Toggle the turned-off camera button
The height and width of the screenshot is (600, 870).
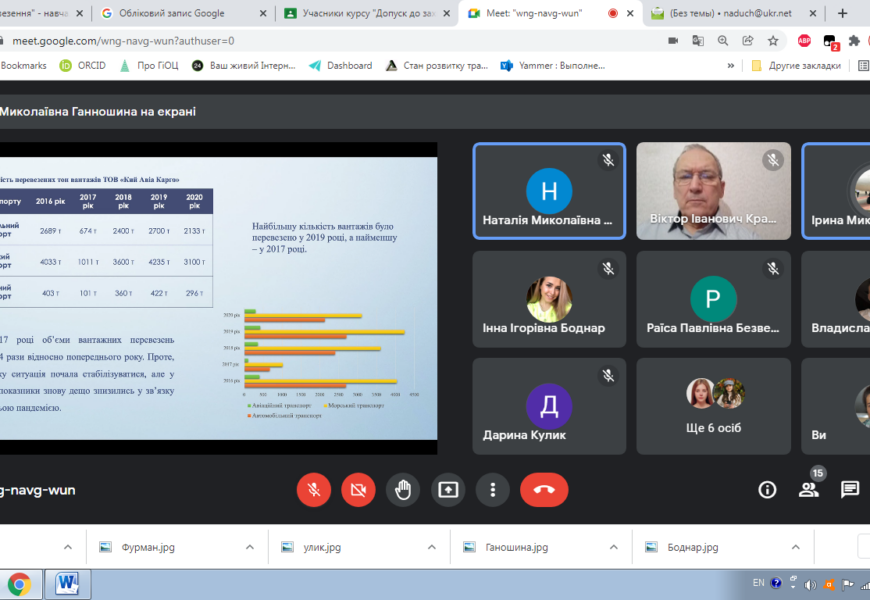click(358, 490)
